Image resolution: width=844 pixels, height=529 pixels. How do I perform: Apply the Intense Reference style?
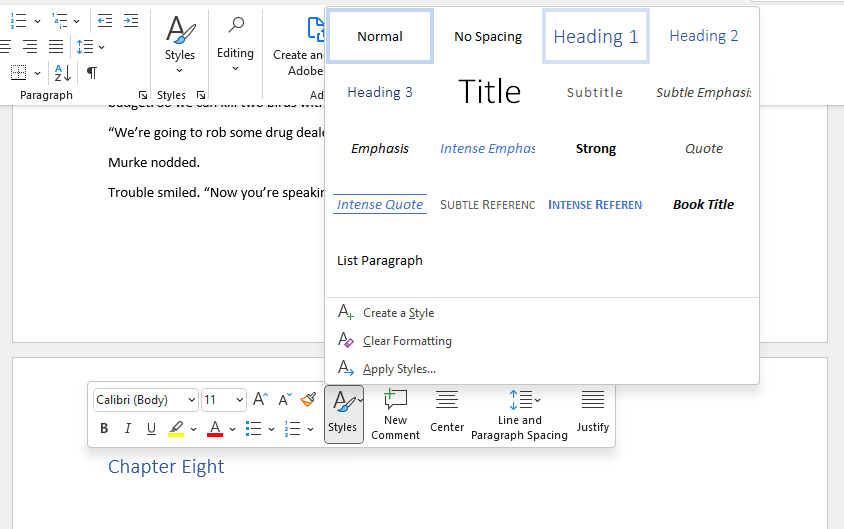coord(596,204)
